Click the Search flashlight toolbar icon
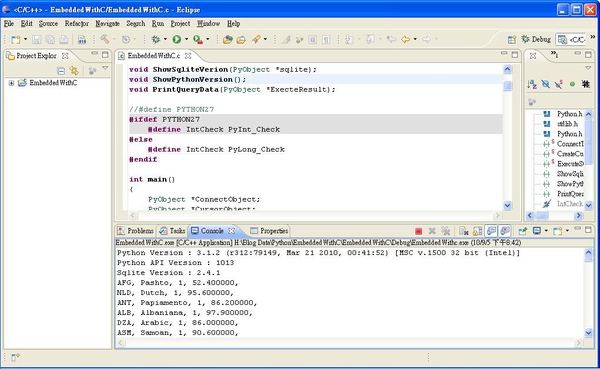Image resolution: width=600 pixels, height=369 pixels. (x=256, y=39)
